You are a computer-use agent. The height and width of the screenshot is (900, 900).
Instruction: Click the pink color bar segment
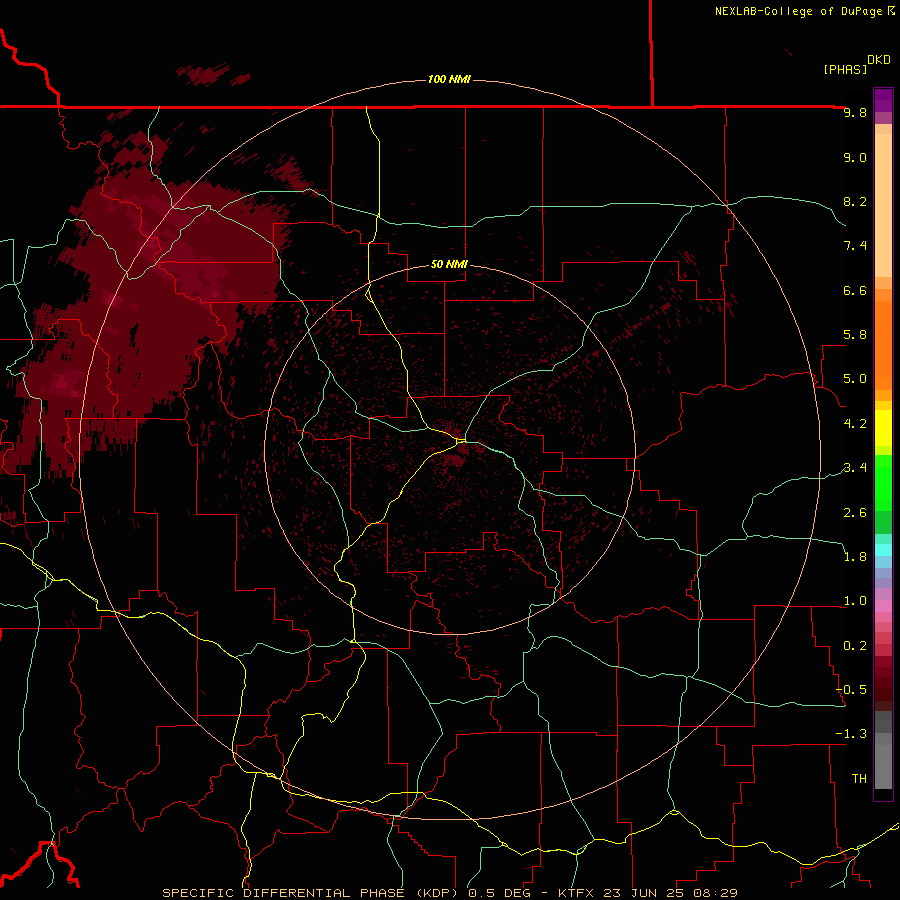(x=883, y=606)
